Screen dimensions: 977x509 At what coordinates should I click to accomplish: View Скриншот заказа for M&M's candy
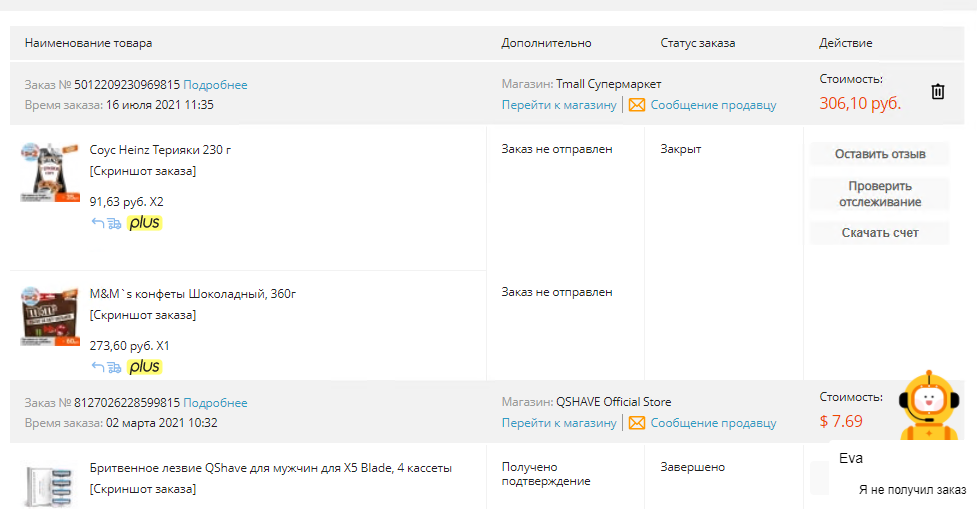tap(143, 315)
